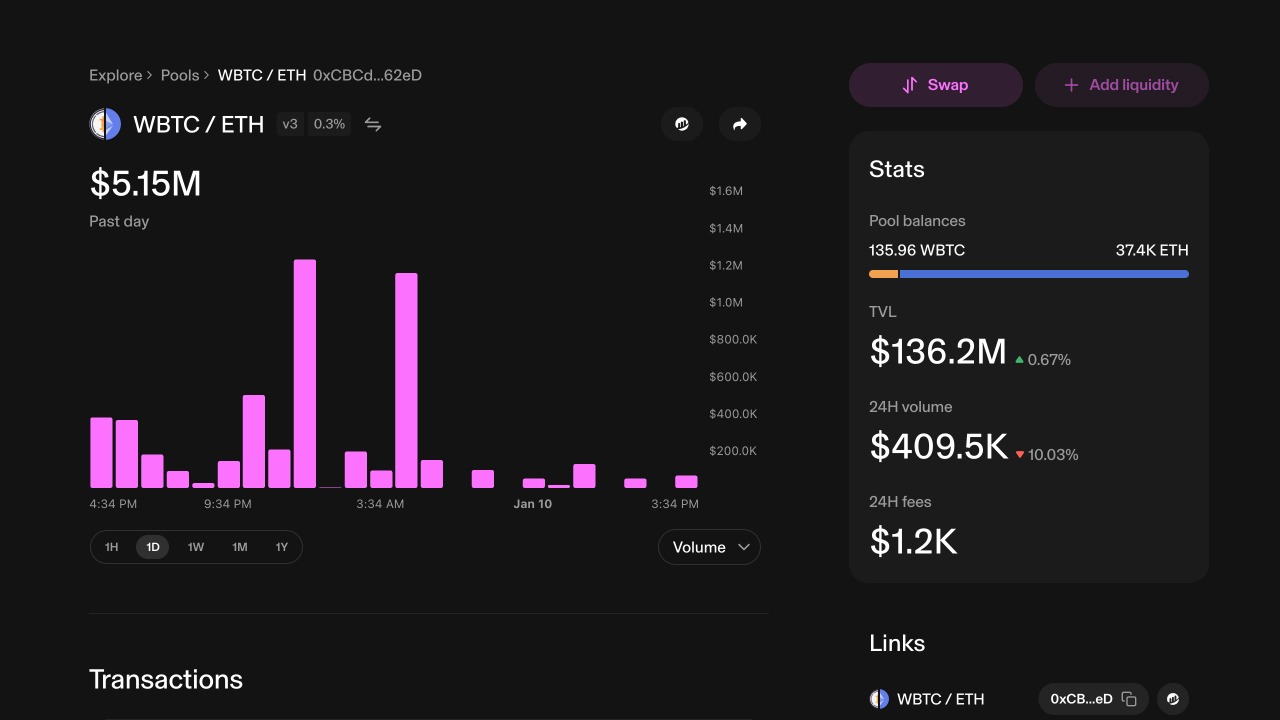Viewport: 1280px width, 720px height.
Task: Click the 10.03% volume change indicator
Action: [x=1047, y=454]
